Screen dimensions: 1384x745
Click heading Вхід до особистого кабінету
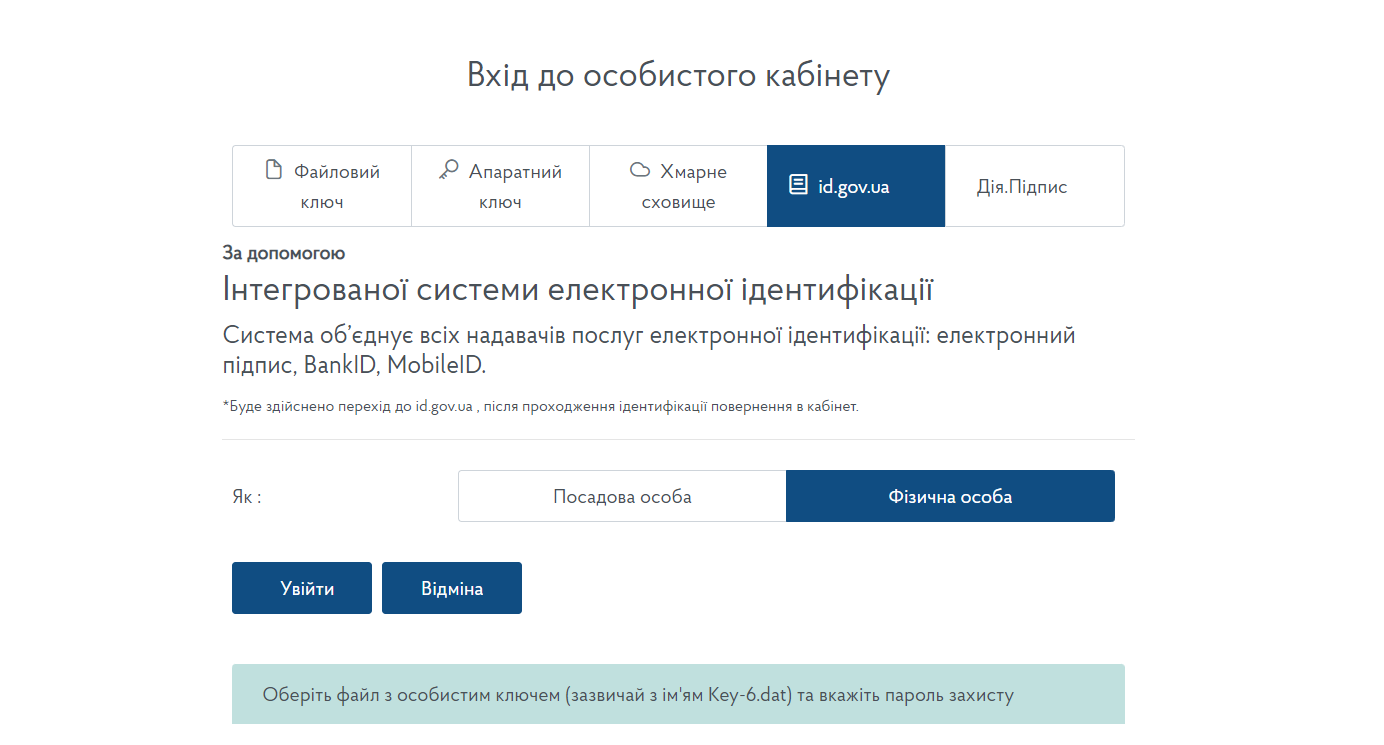(x=678, y=76)
